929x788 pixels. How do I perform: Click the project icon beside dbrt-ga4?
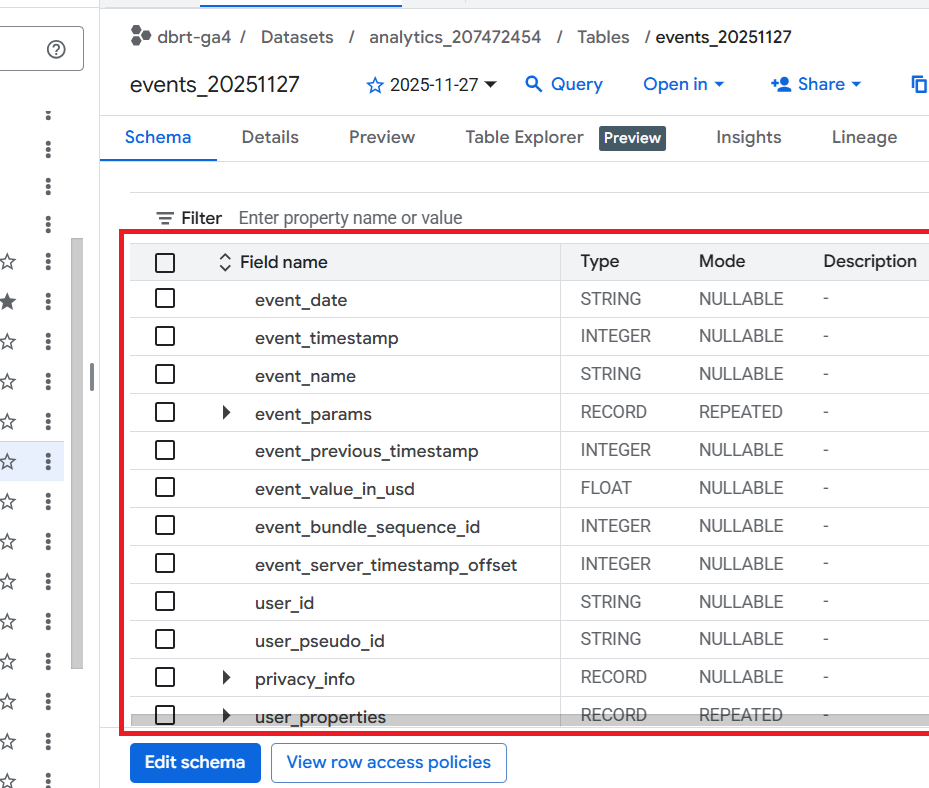pos(141,37)
